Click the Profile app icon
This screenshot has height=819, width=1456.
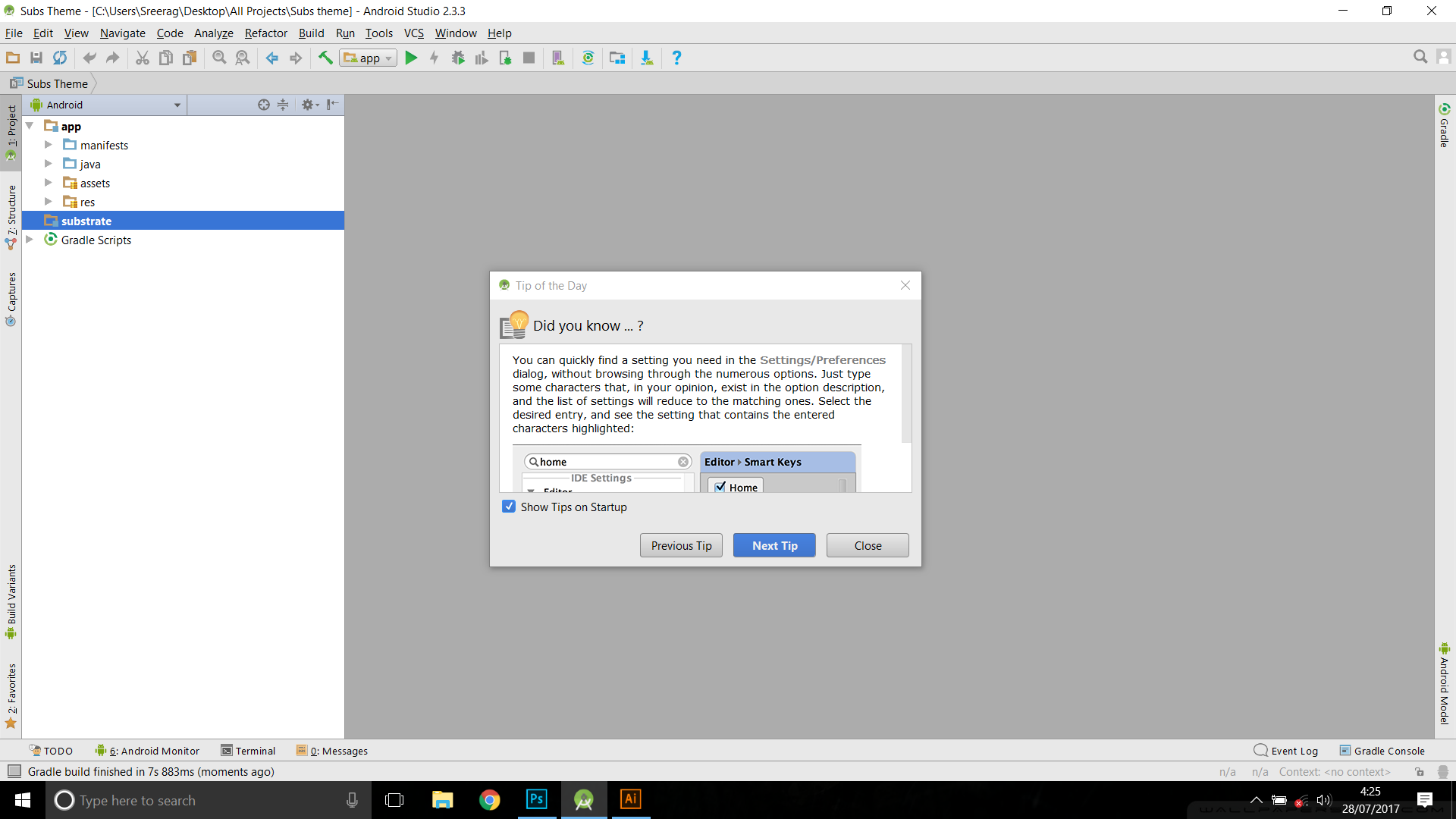(482, 58)
